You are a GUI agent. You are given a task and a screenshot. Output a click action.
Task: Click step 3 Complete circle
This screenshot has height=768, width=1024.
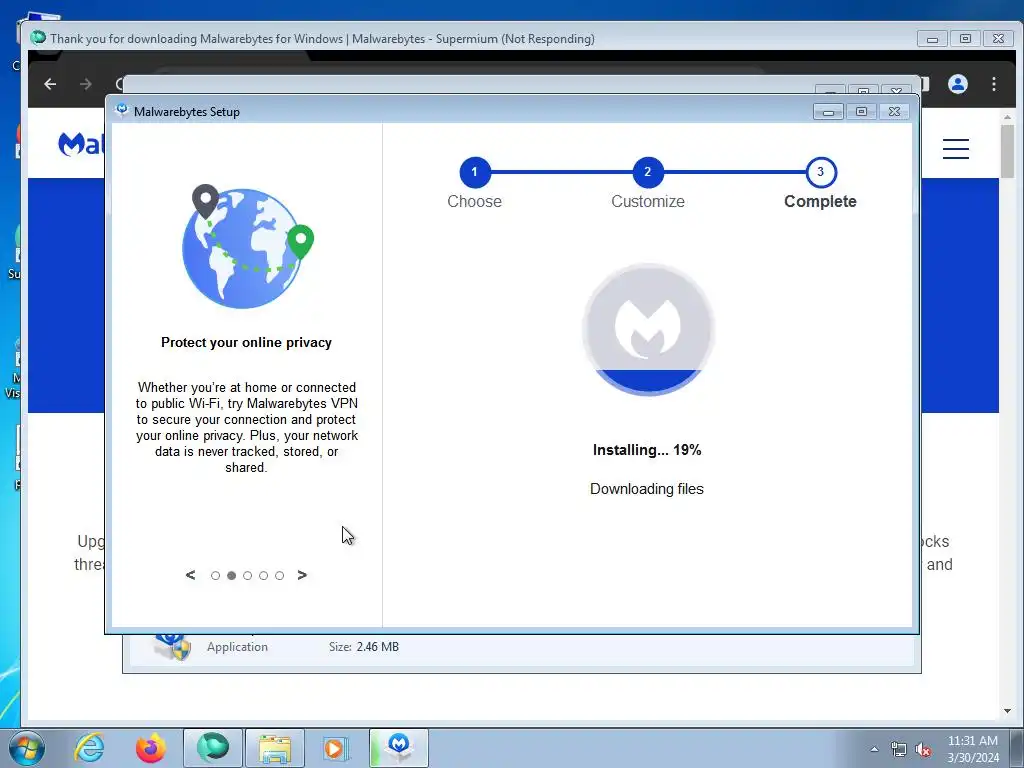click(821, 172)
